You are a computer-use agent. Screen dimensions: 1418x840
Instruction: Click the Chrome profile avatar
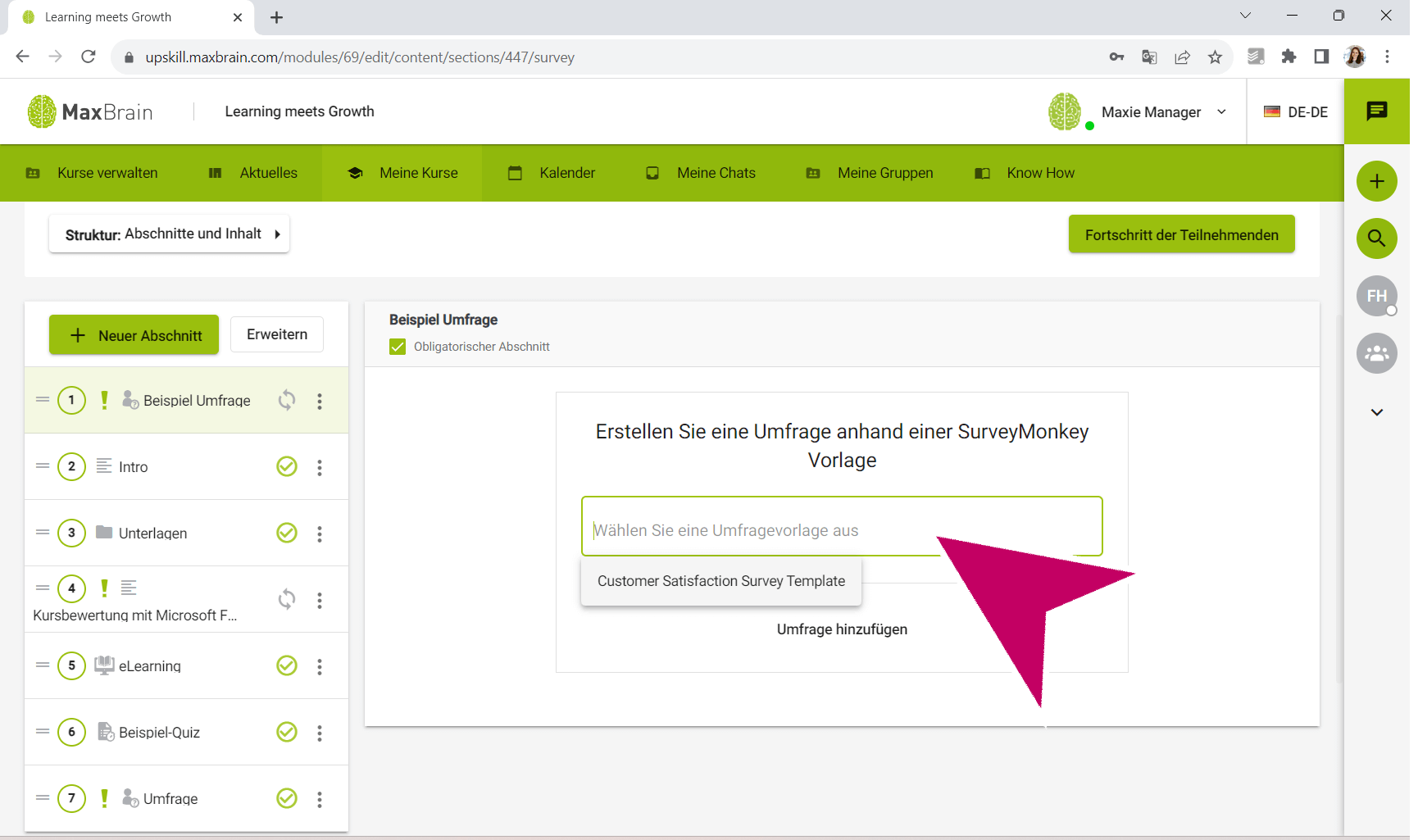pyautogui.click(x=1355, y=57)
